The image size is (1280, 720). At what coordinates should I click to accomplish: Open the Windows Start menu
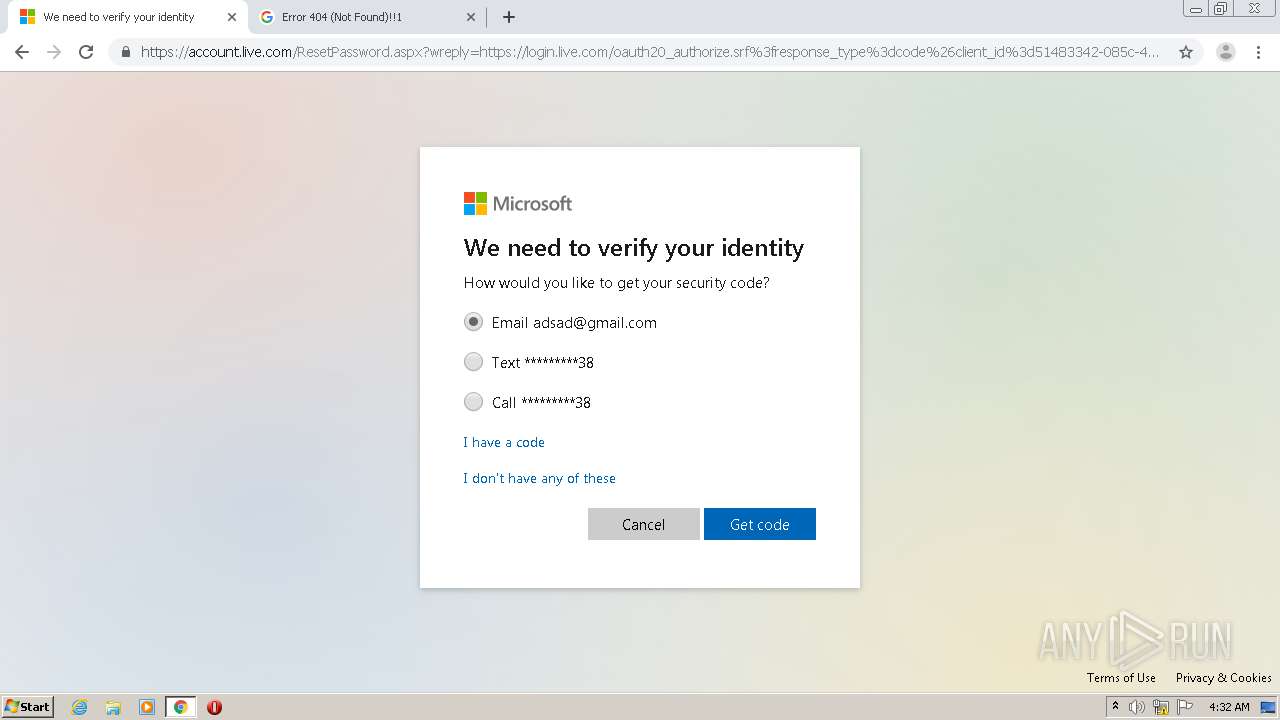[28, 706]
